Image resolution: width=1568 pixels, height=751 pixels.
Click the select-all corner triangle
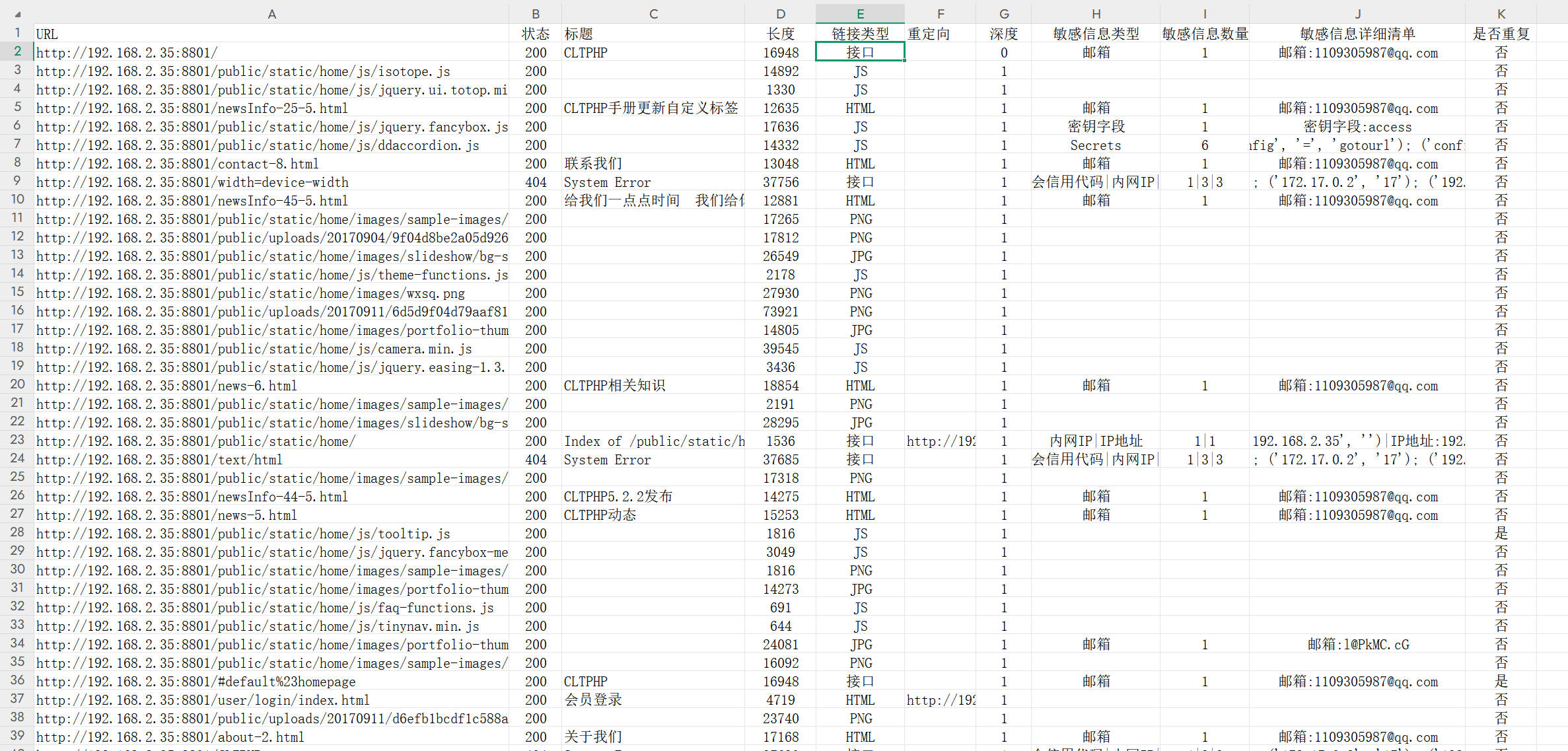pos(18,14)
